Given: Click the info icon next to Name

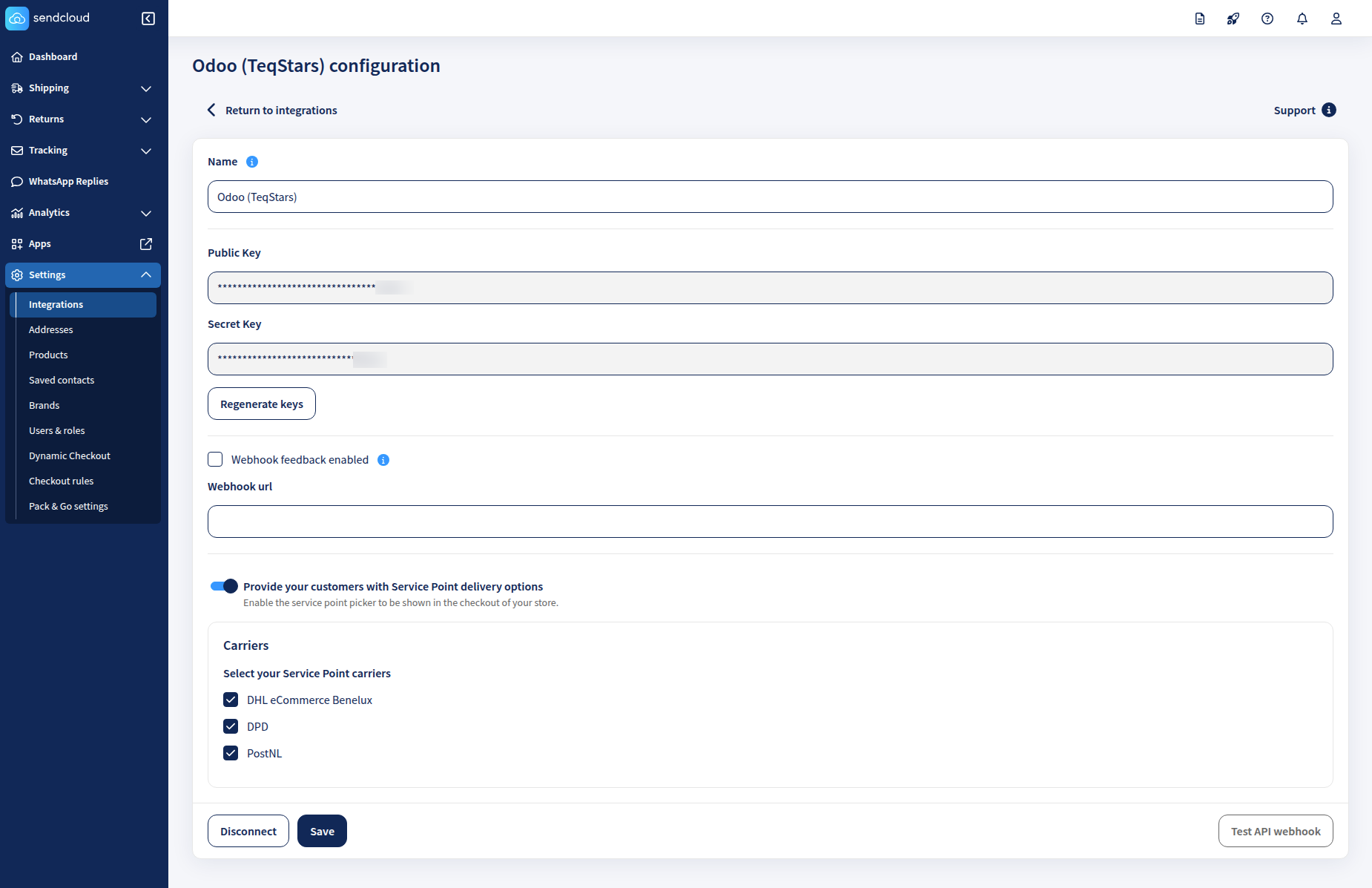Looking at the screenshot, I should (x=252, y=162).
